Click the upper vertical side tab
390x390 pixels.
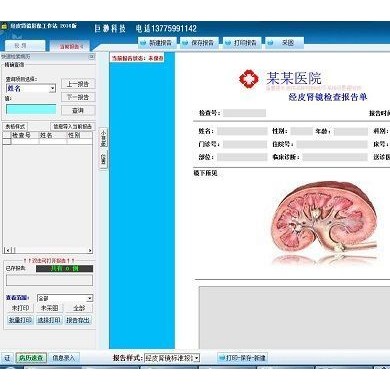point(104,138)
